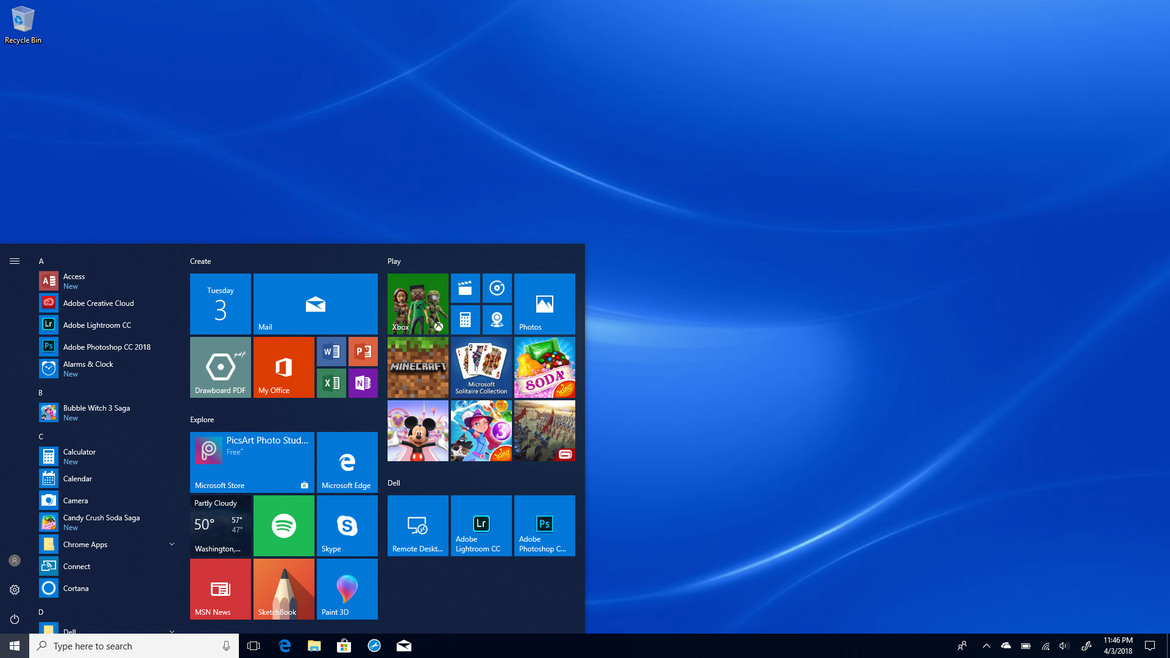Click the 'Explore' tile group header
This screenshot has width=1170, height=658.
pos(201,420)
